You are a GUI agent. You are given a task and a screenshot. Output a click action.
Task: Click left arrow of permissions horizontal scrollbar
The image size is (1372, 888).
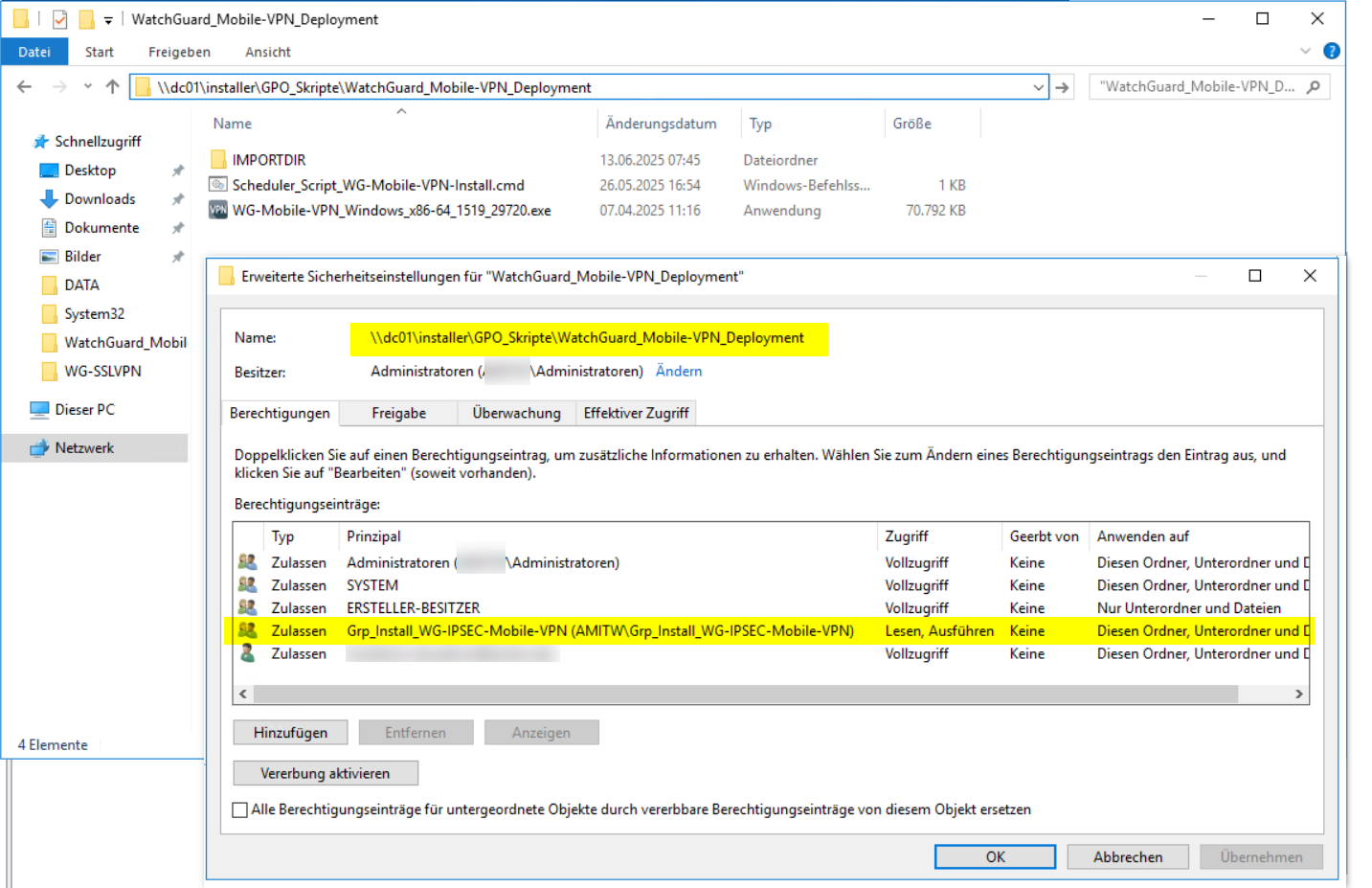tap(243, 694)
